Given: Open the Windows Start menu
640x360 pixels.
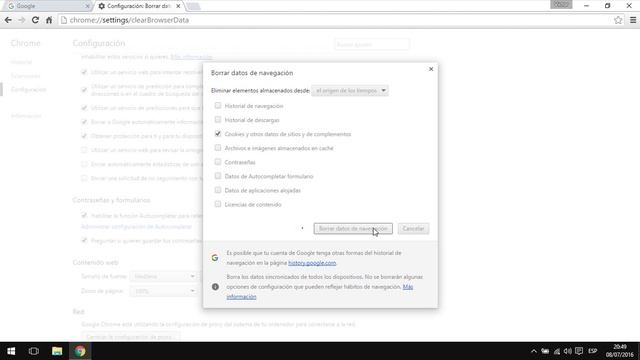Looking at the screenshot, I should (x=11, y=351).
